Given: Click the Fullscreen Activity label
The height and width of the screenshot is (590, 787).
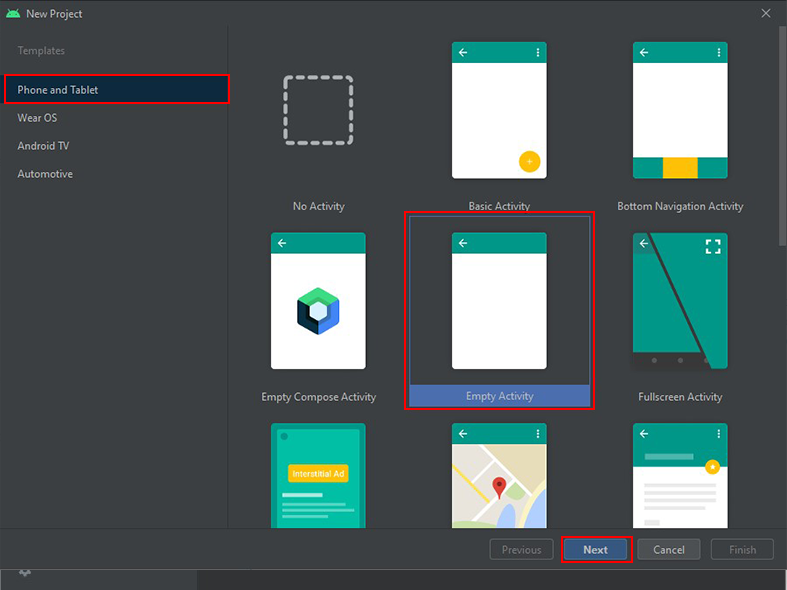Looking at the screenshot, I should (x=680, y=397).
